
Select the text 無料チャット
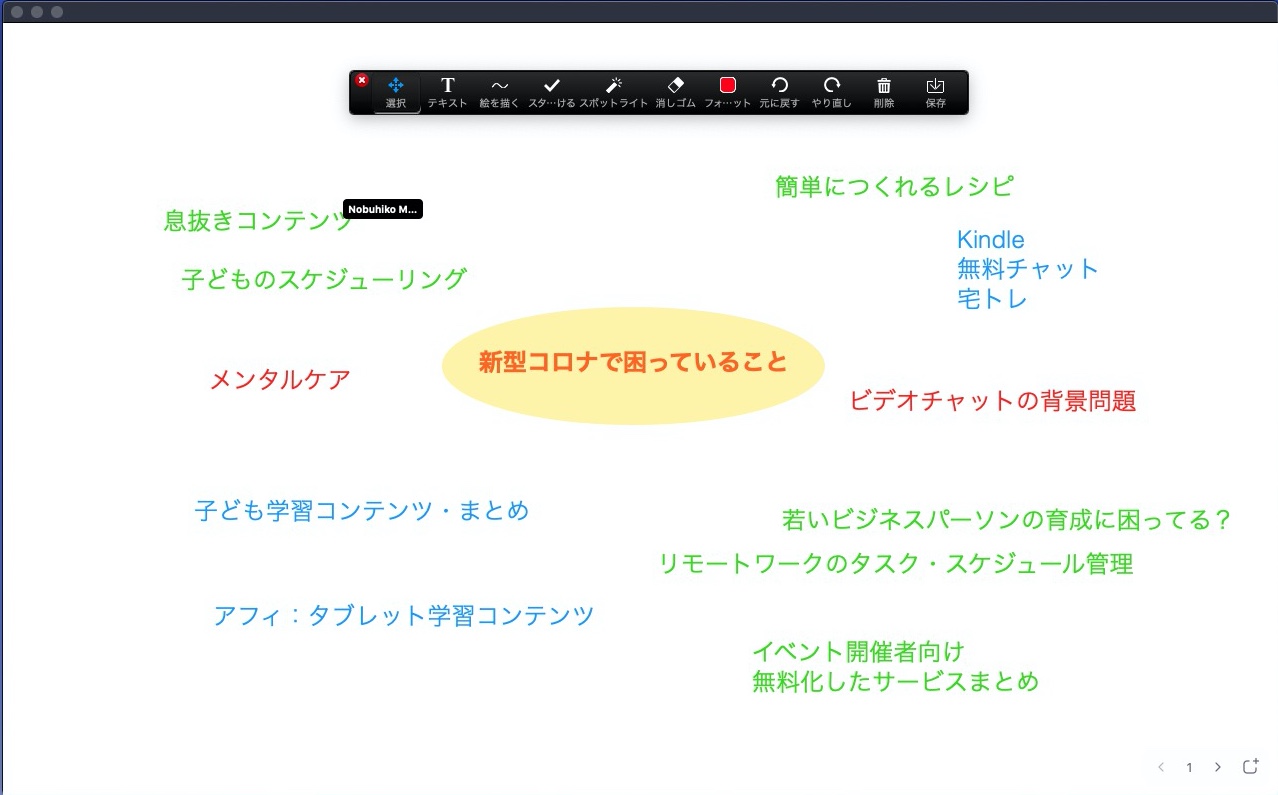1028,268
